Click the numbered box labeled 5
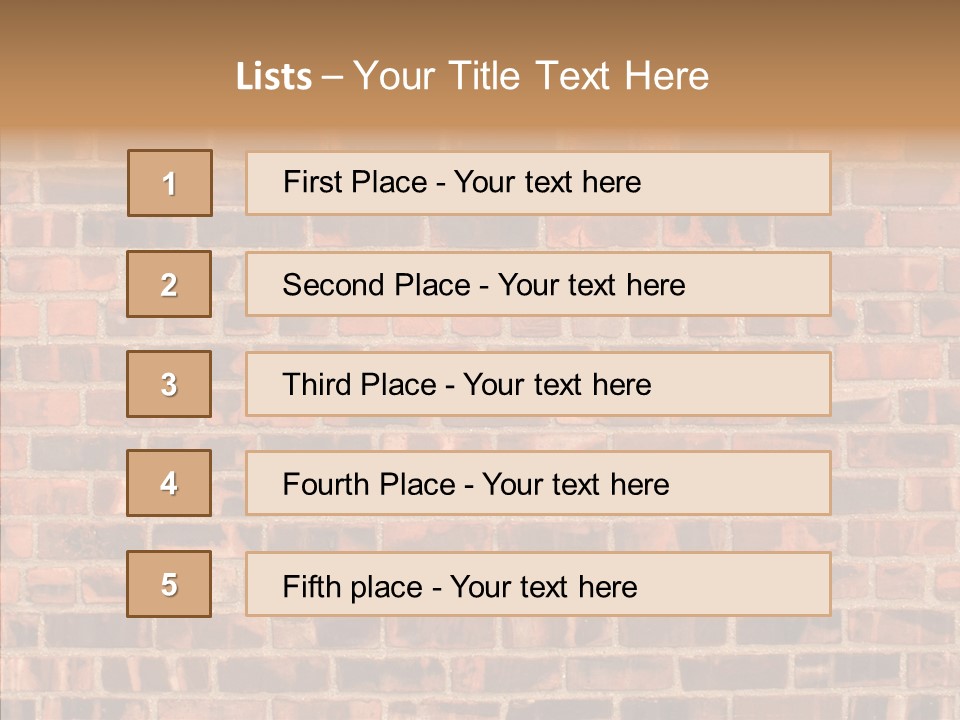The image size is (960, 720). (x=169, y=583)
